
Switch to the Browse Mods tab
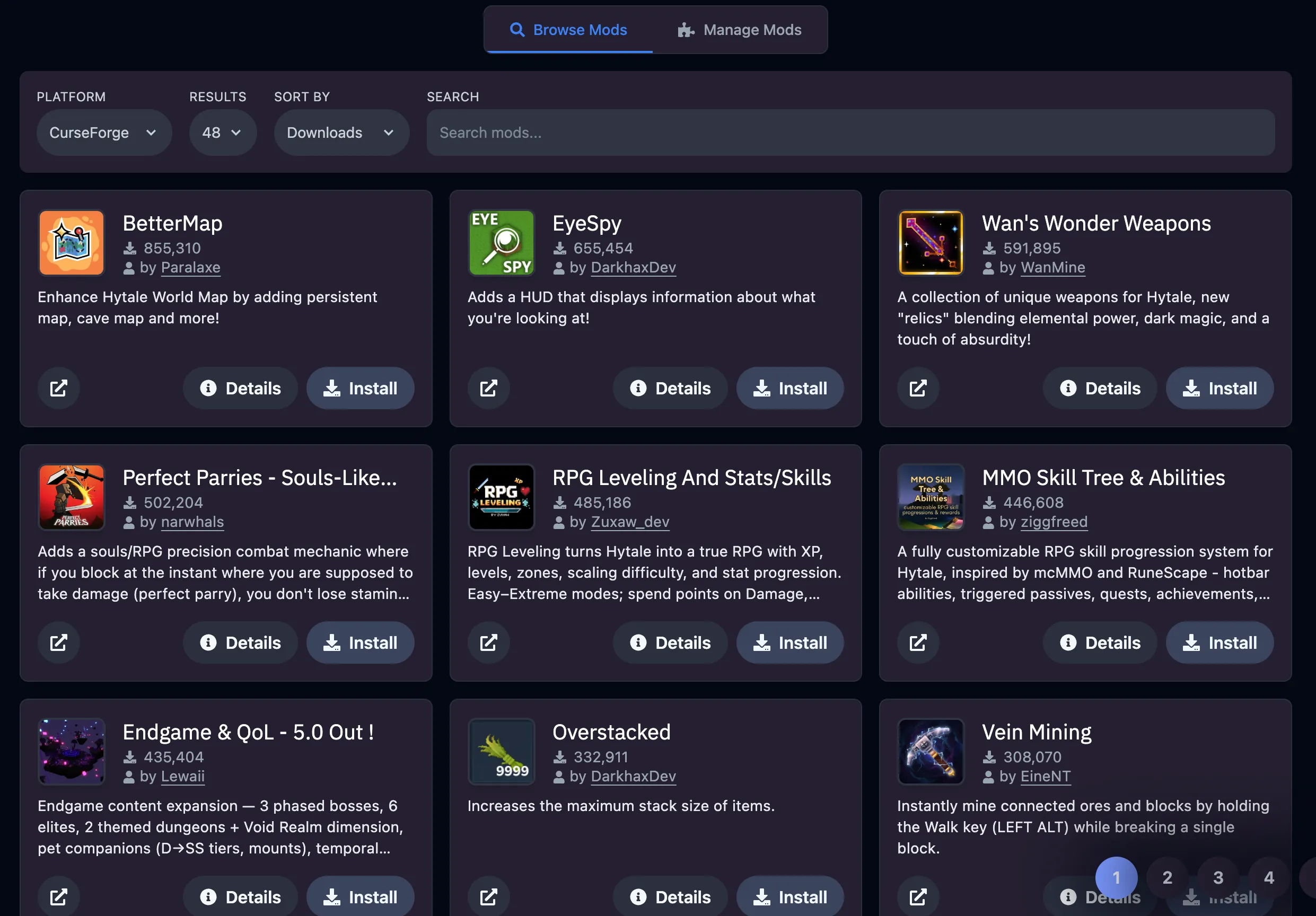coord(568,30)
